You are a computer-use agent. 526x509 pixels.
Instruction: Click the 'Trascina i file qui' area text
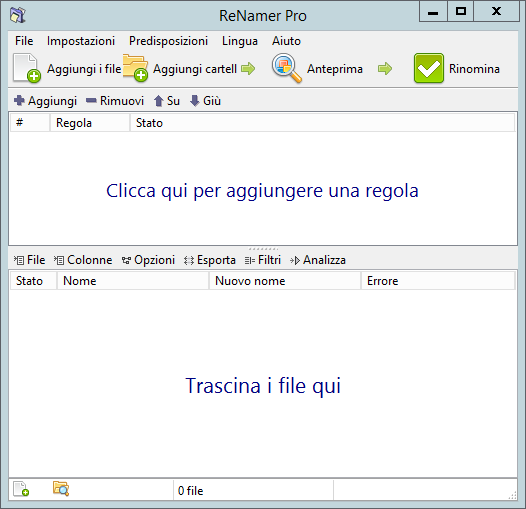click(263, 386)
